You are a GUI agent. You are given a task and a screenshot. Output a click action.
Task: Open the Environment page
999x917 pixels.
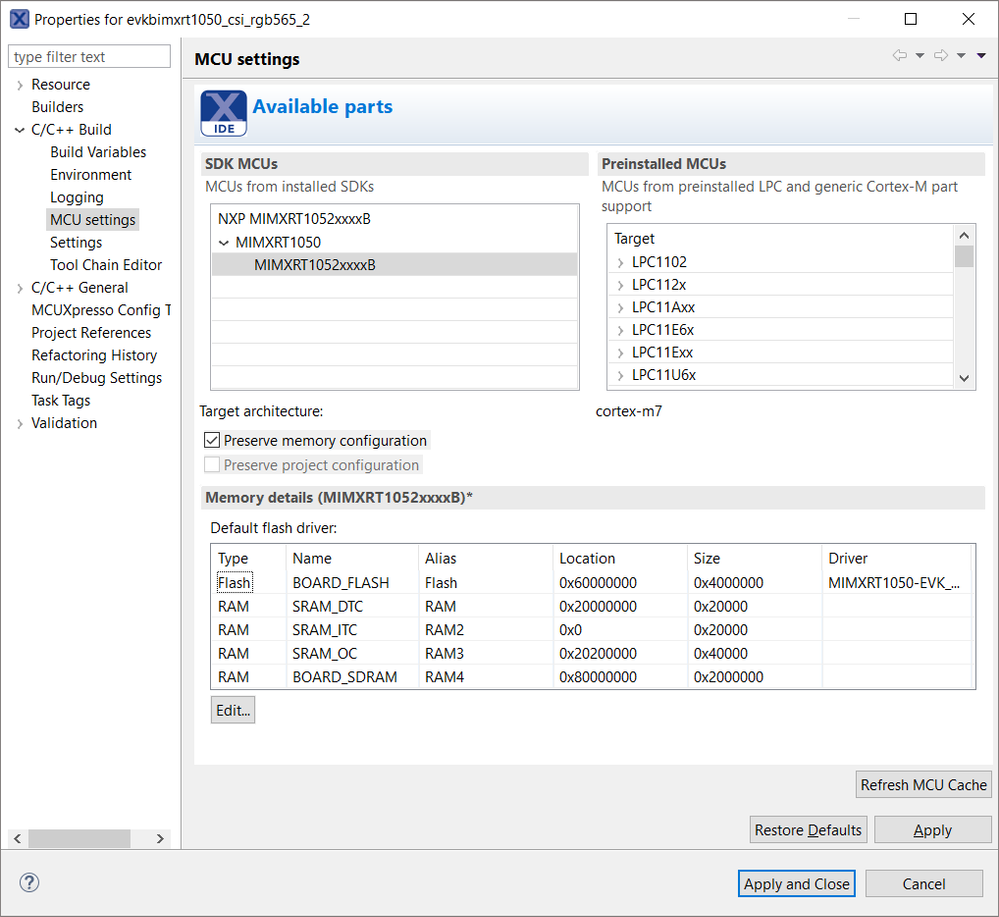pyautogui.click(x=90, y=175)
